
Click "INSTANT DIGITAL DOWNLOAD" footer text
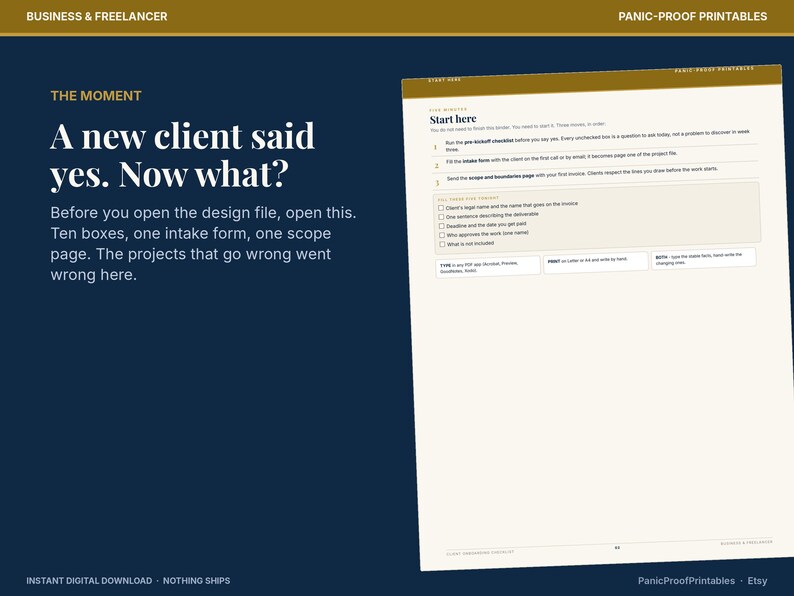(89, 581)
